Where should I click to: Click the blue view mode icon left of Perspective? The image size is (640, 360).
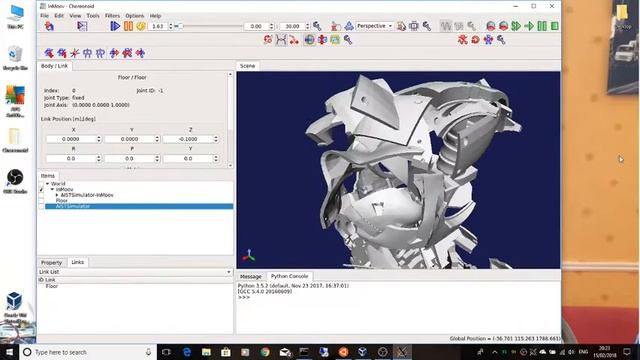349,26
